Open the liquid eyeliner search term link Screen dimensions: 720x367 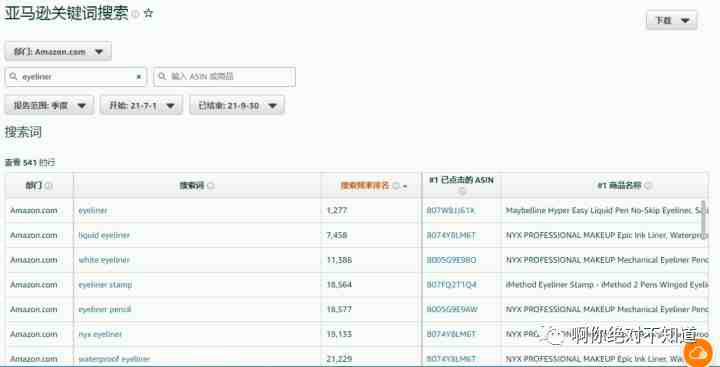point(104,235)
